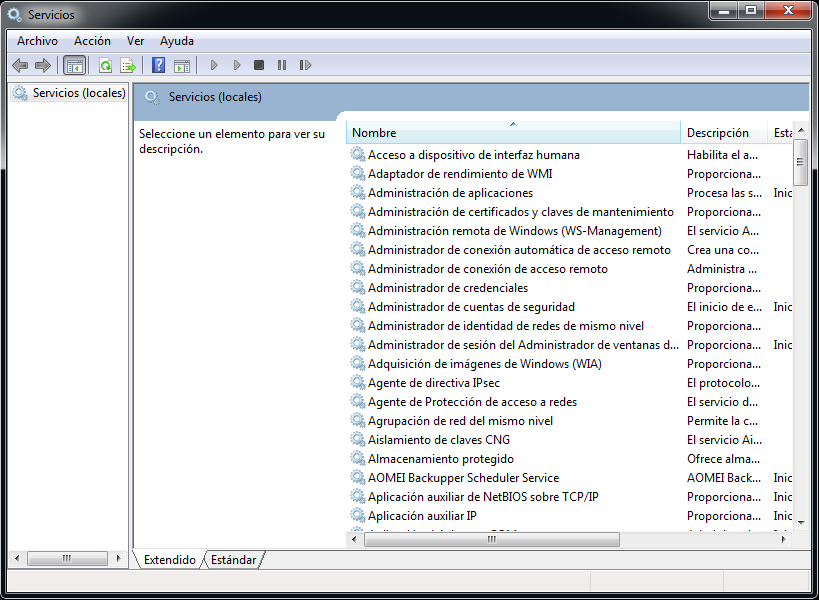Click the second Start service play icon
819x600 pixels.
(x=237, y=65)
